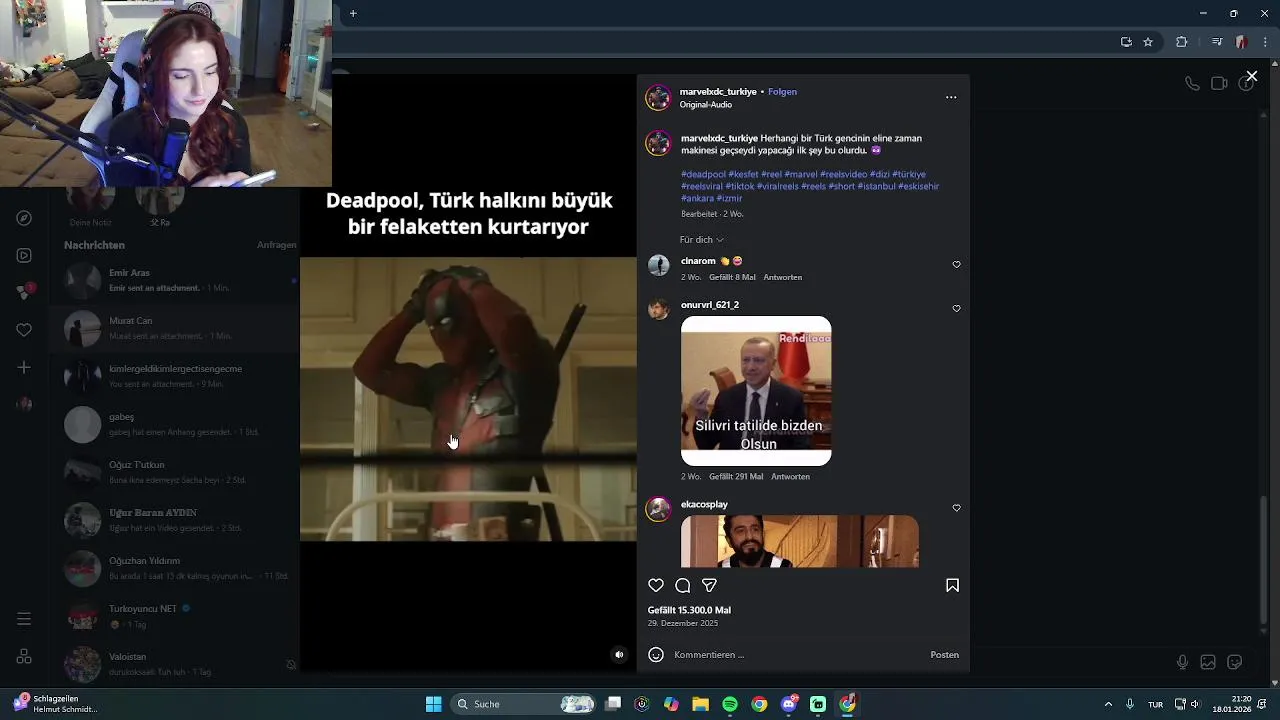
Task: Open marvelxdc_turkiye profile from post header
Action: point(718,92)
